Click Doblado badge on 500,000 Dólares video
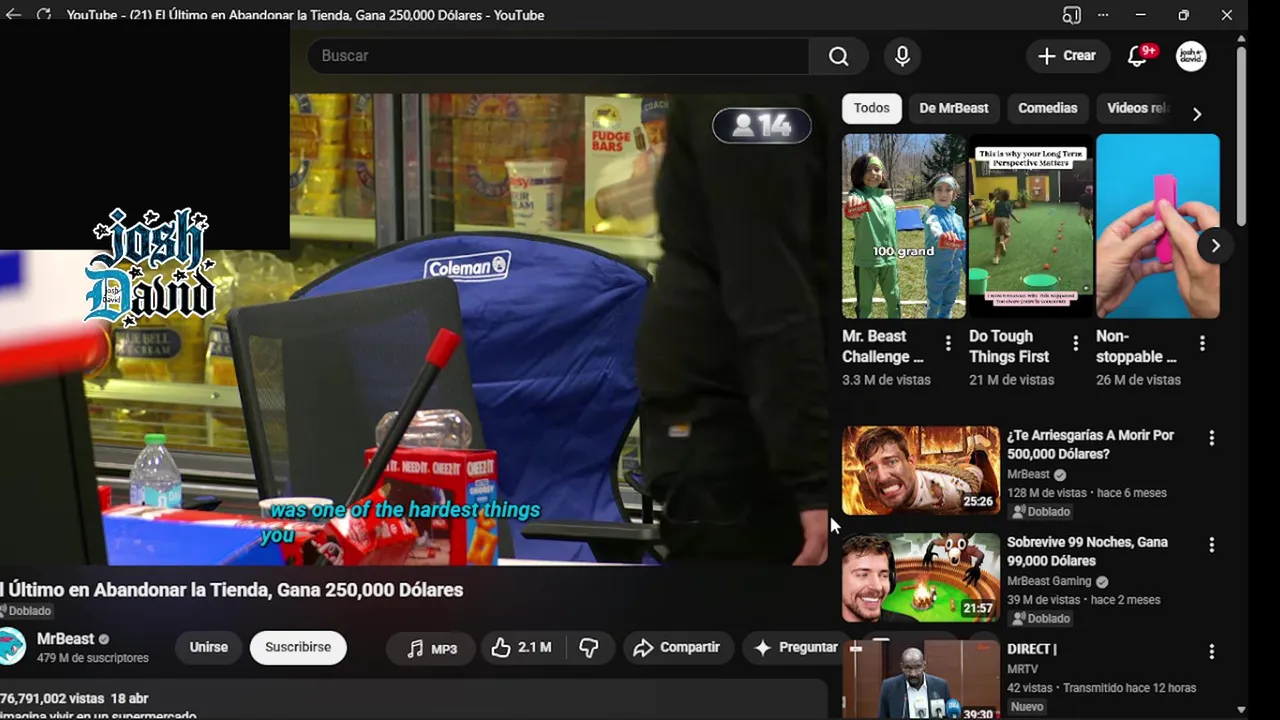Image resolution: width=1280 pixels, height=720 pixels. (1041, 512)
